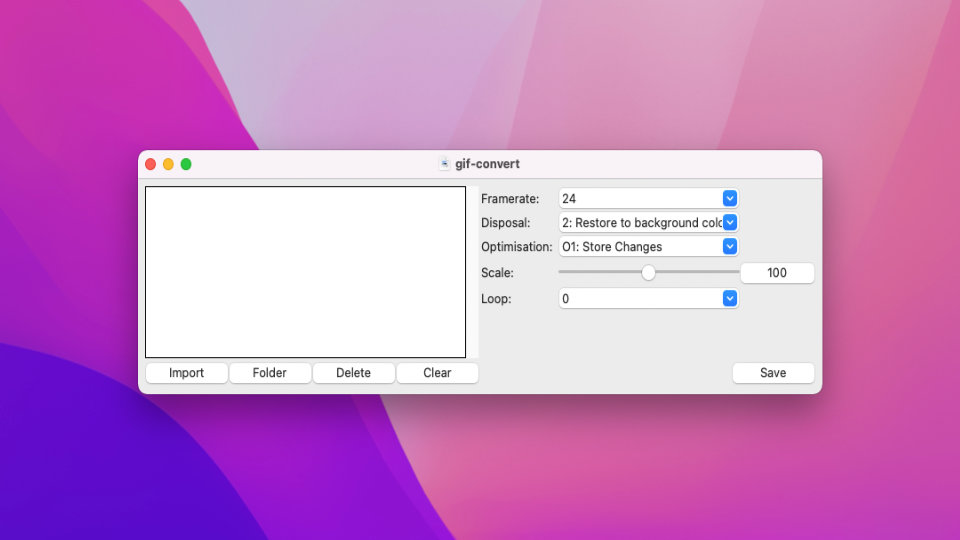Click the gif-convert document icon in title bar

click(x=444, y=164)
